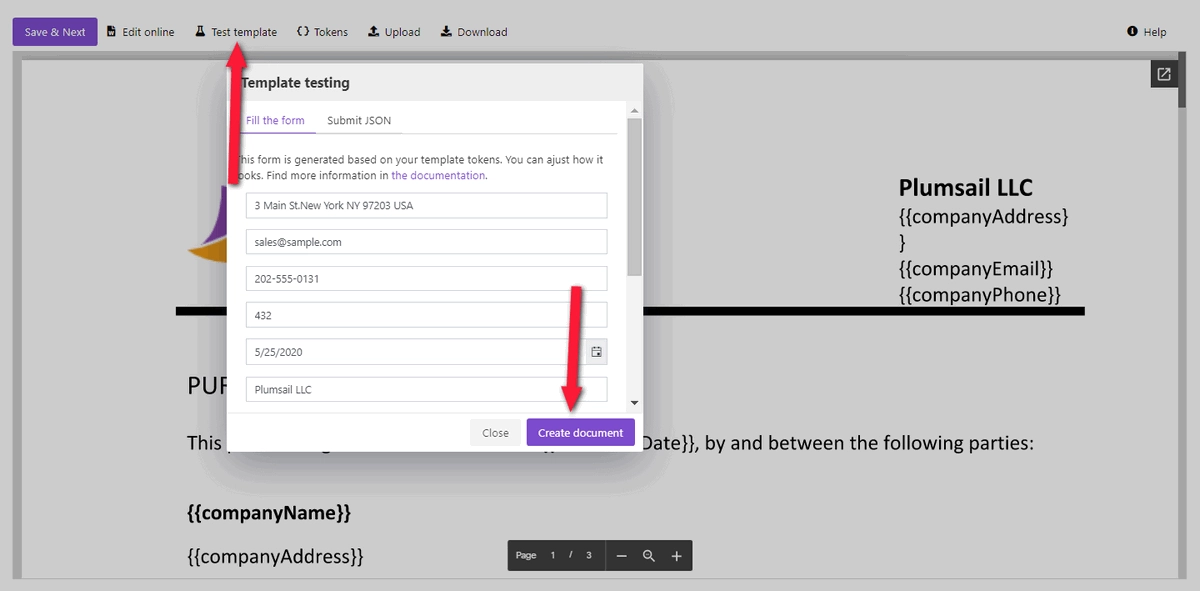The width and height of the screenshot is (1200, 591).
Task: Edit the company address field
Action: 427,205
